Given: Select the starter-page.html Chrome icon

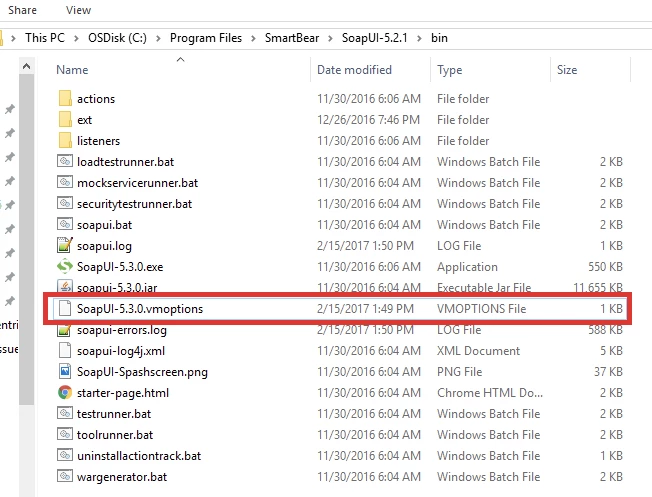Looking at the screenshot, I should (65, 392).
